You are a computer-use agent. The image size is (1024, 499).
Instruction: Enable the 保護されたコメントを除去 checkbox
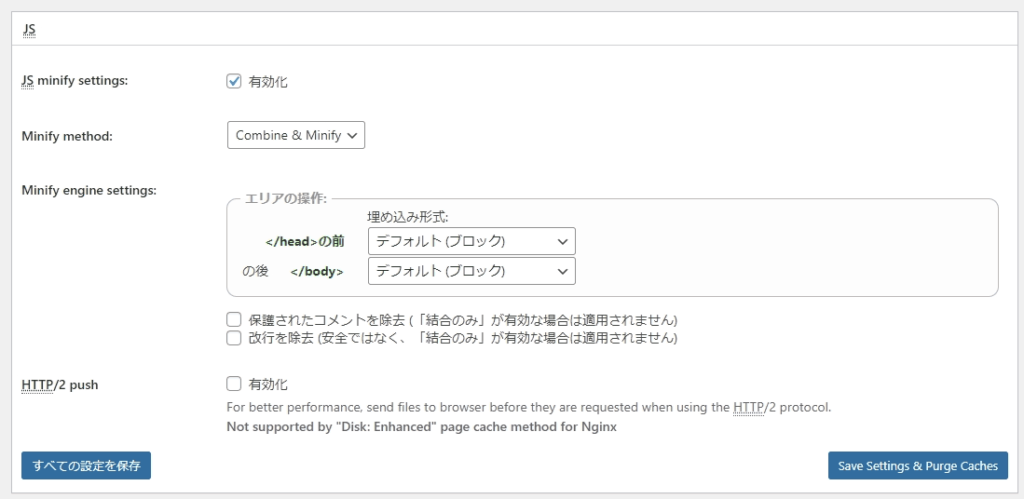234,319
